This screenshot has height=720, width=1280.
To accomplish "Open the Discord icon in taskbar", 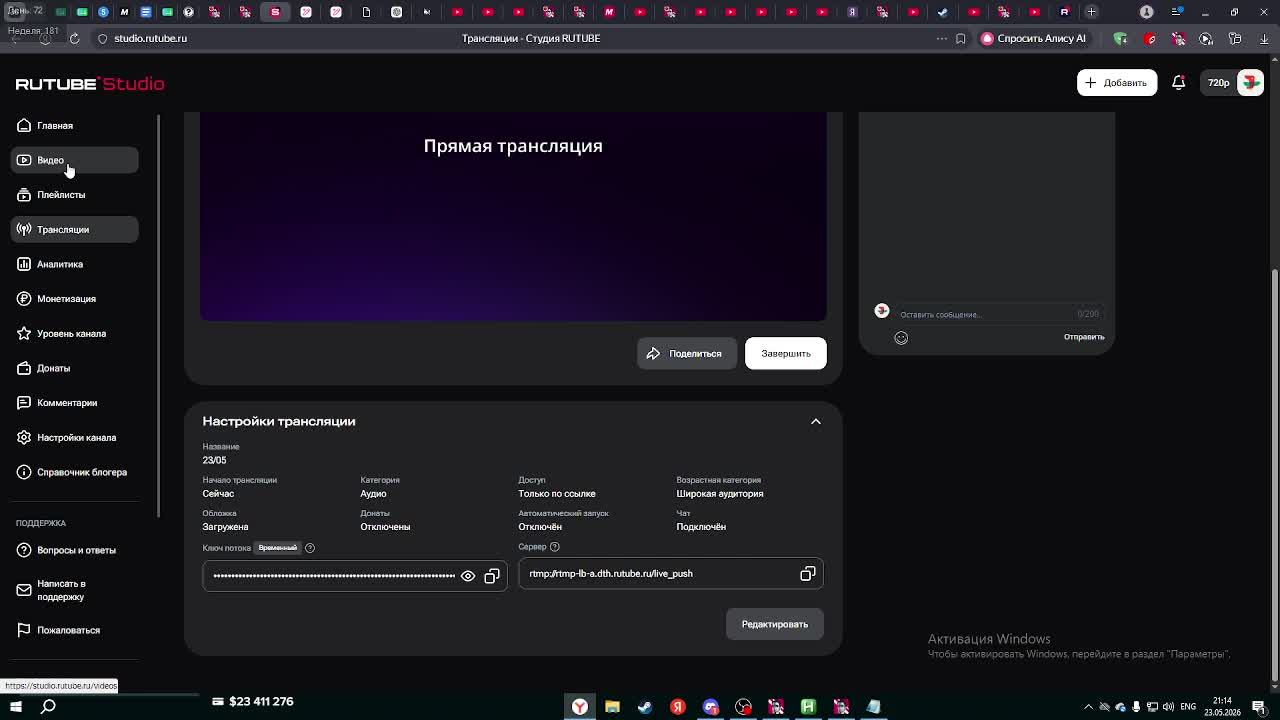I will 710,706.
